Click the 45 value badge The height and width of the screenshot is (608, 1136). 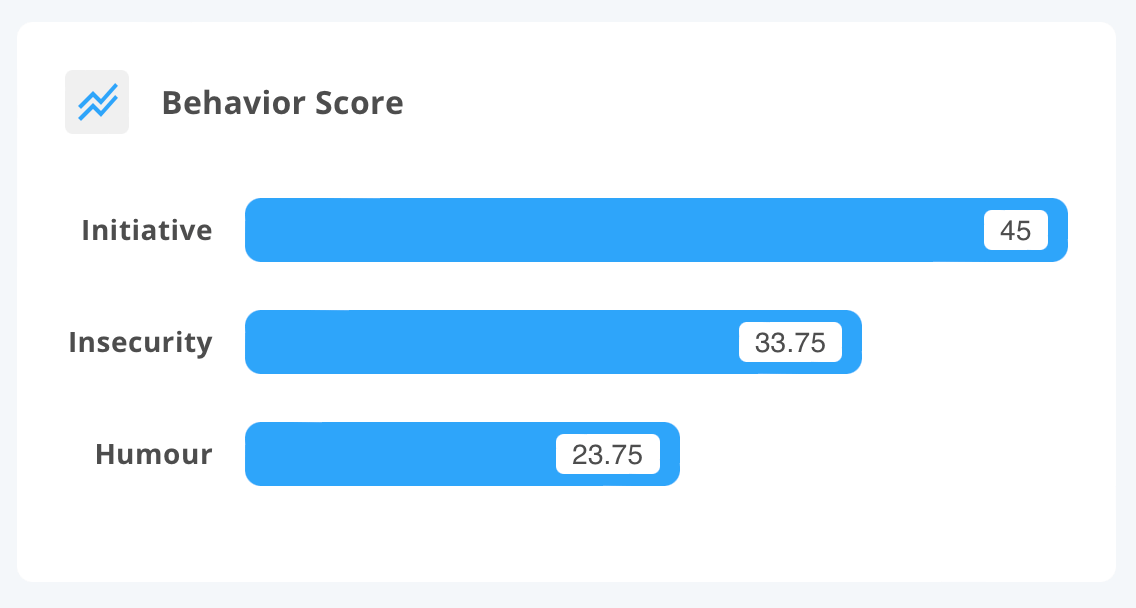click(x=1015, y=230)
